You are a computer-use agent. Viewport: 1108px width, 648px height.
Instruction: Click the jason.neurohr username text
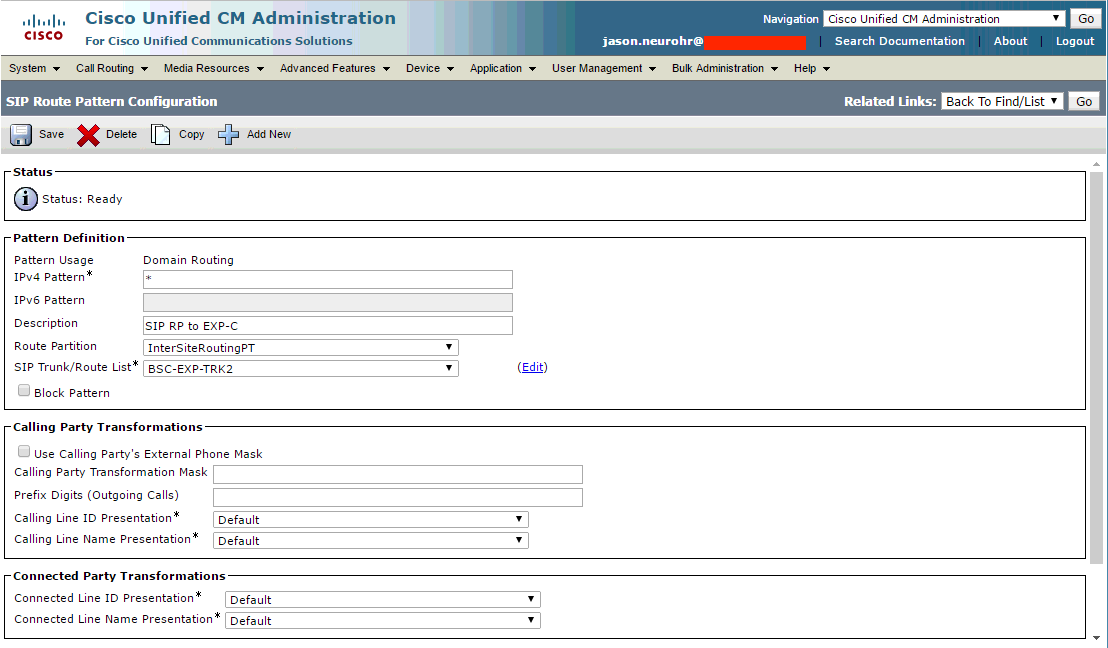(x=653, y=41)
